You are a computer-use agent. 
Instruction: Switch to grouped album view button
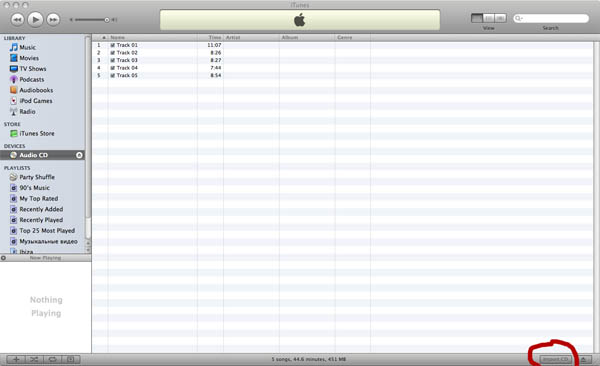489,18
